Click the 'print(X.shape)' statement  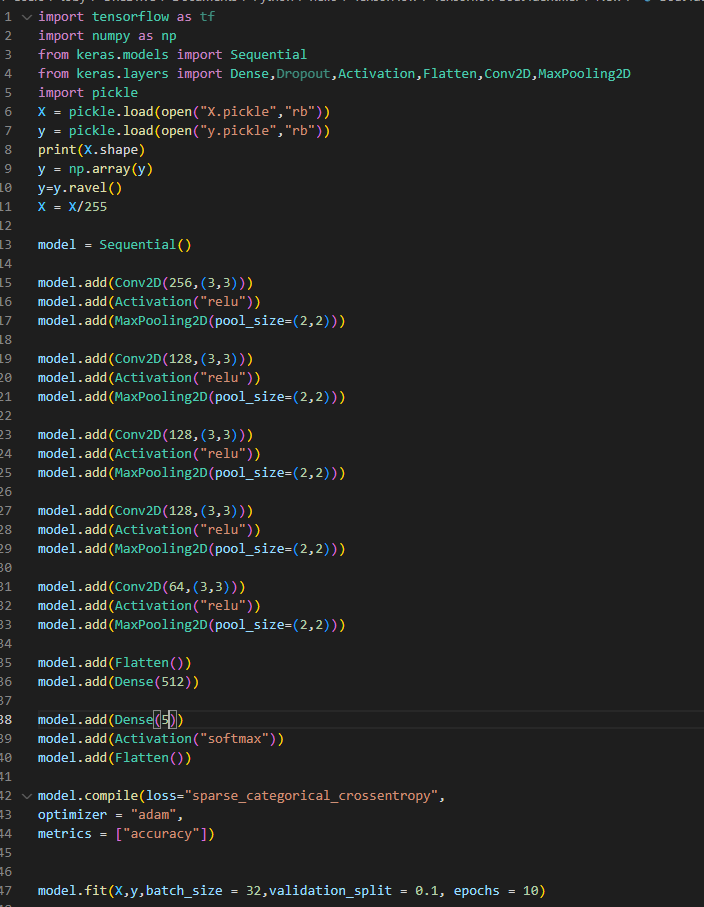click(x=91, y=150)
